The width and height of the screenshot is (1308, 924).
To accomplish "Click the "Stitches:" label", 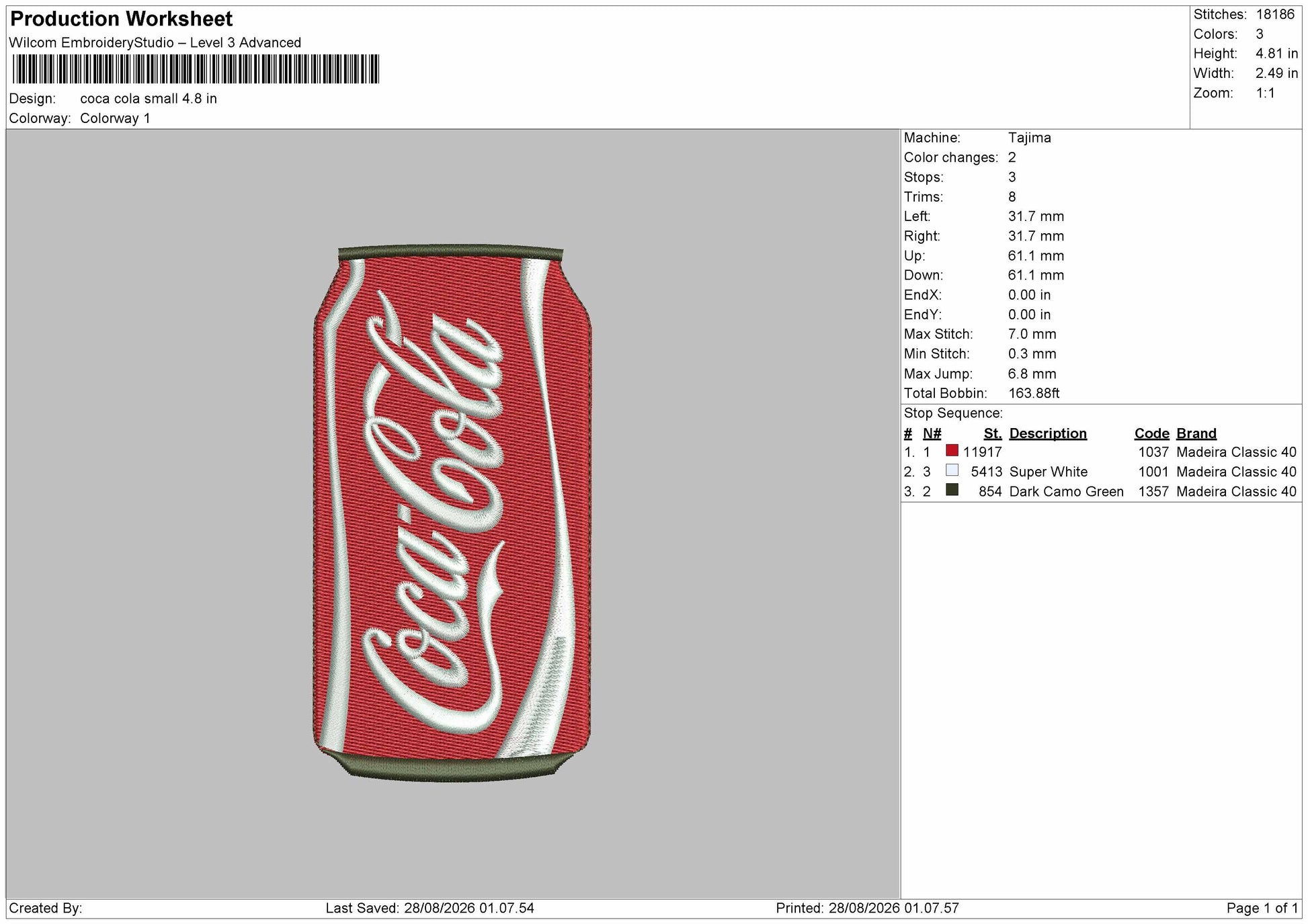I will coord(1220,15).
